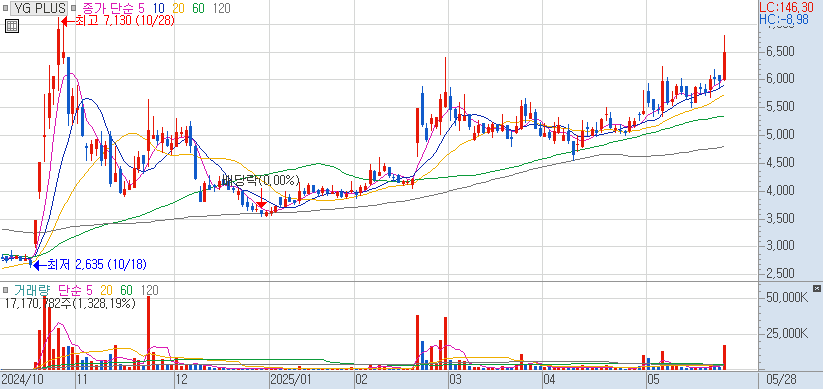Click the 2024/10 date axis label
Viewport: 823px width, 389px height.
(22, 380)
